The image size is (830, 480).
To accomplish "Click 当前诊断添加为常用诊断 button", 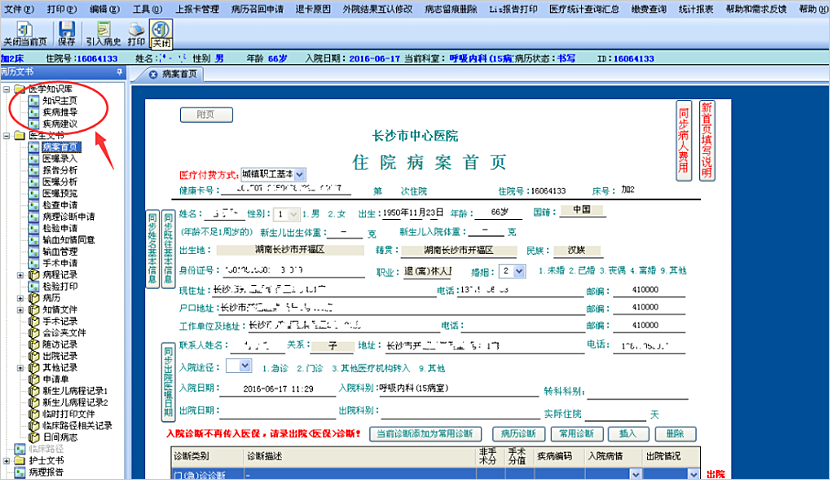I will click(425, 434).
